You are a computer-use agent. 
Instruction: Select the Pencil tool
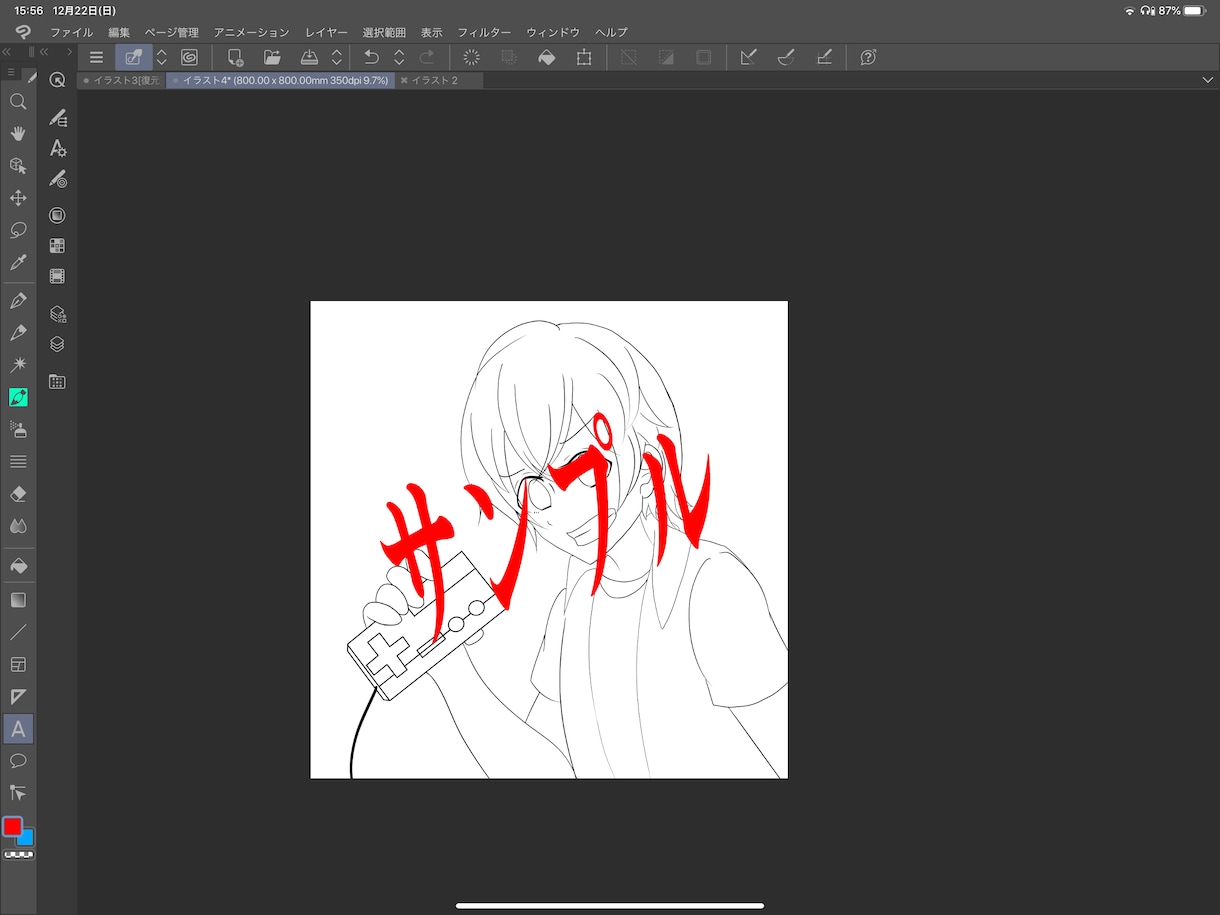tap(18, 333)
